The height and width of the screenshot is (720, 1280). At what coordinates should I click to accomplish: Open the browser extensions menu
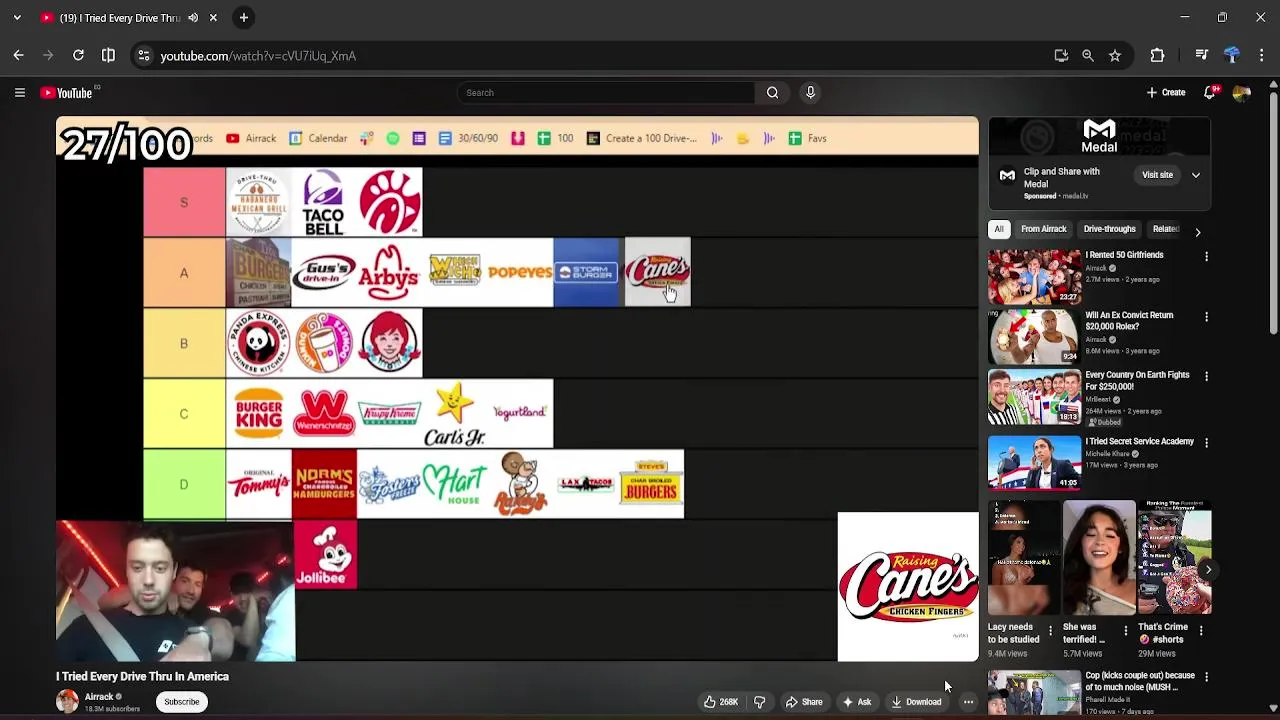(1157, 56)
